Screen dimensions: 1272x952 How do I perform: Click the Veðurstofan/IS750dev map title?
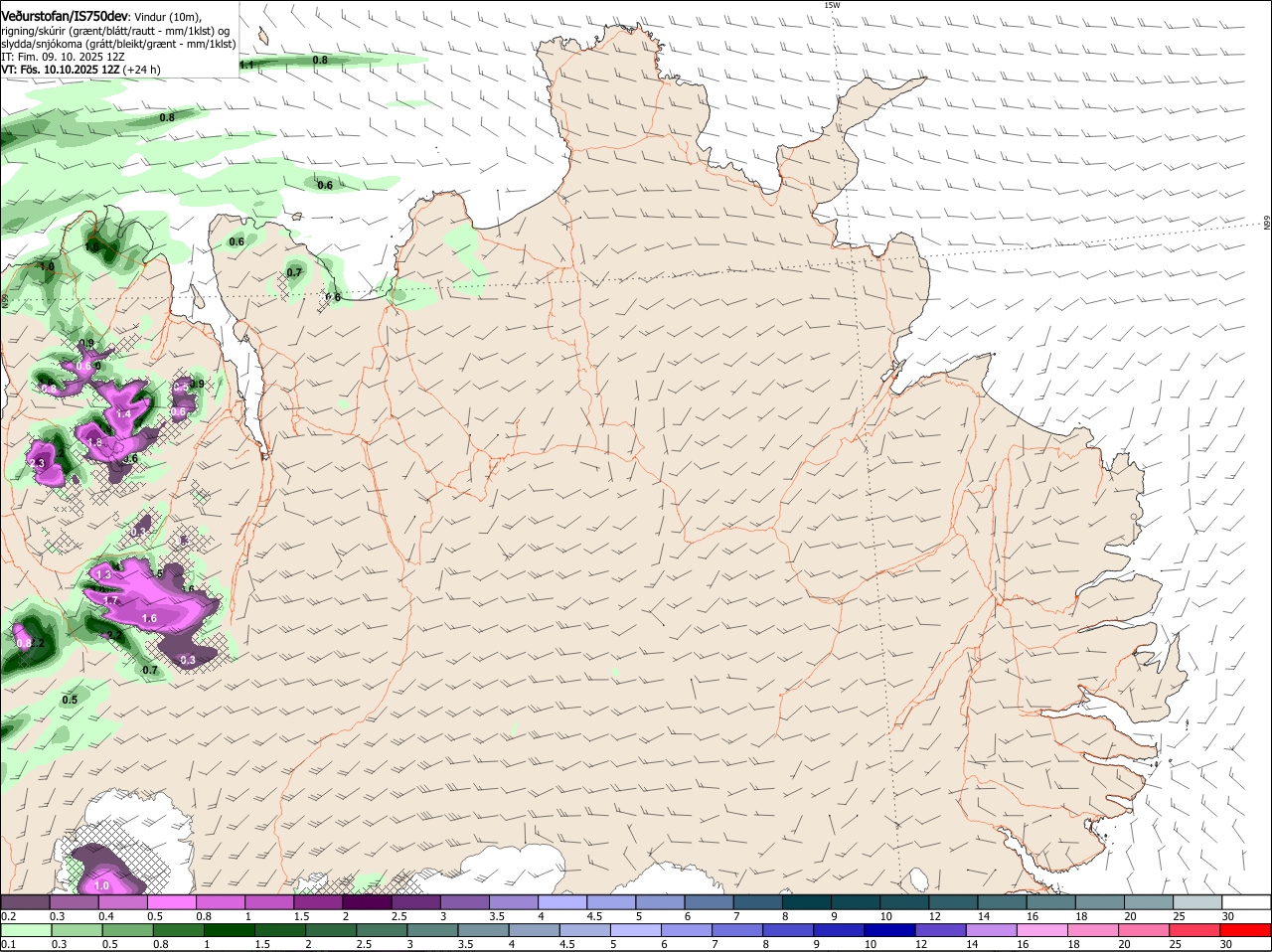65,16
